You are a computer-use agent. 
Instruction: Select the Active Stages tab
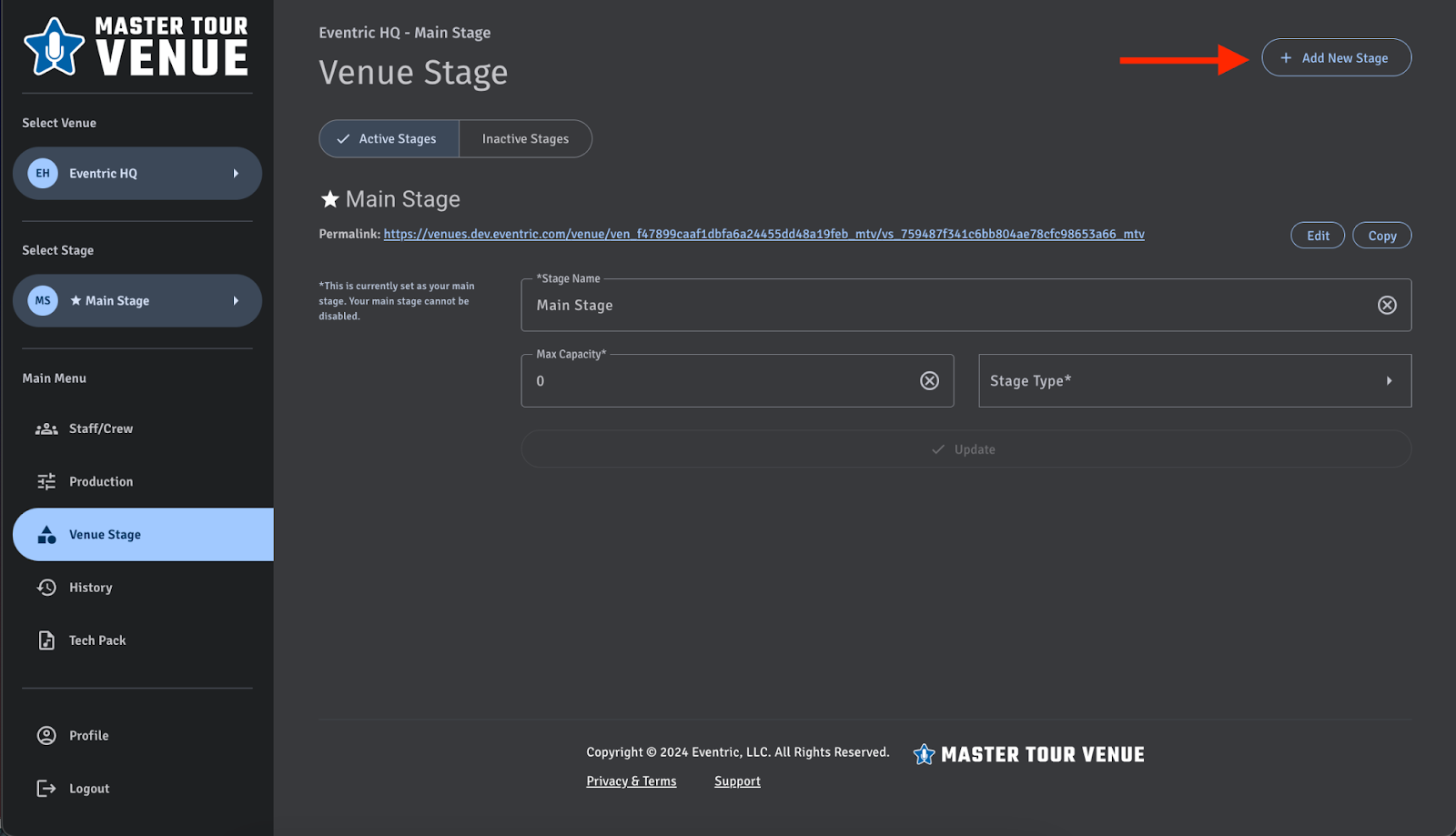388,138
